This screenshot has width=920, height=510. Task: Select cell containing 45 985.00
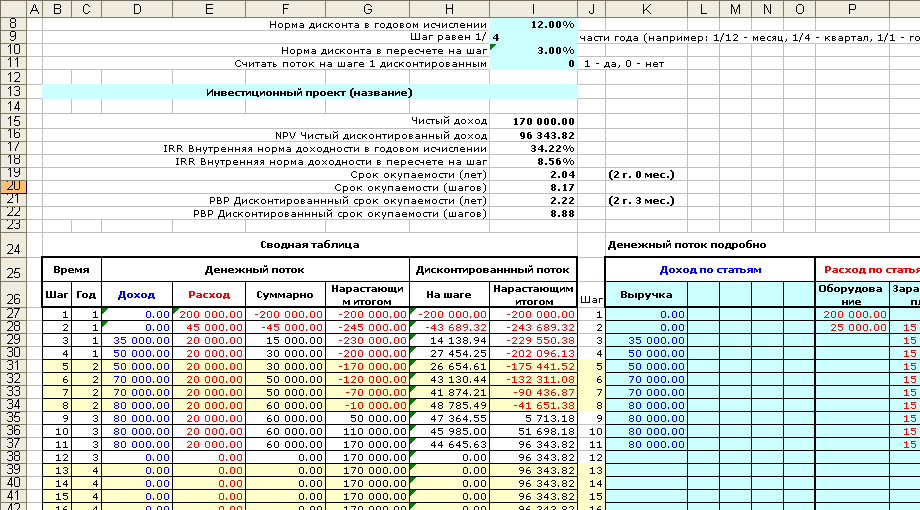click(x=449, y=431)
